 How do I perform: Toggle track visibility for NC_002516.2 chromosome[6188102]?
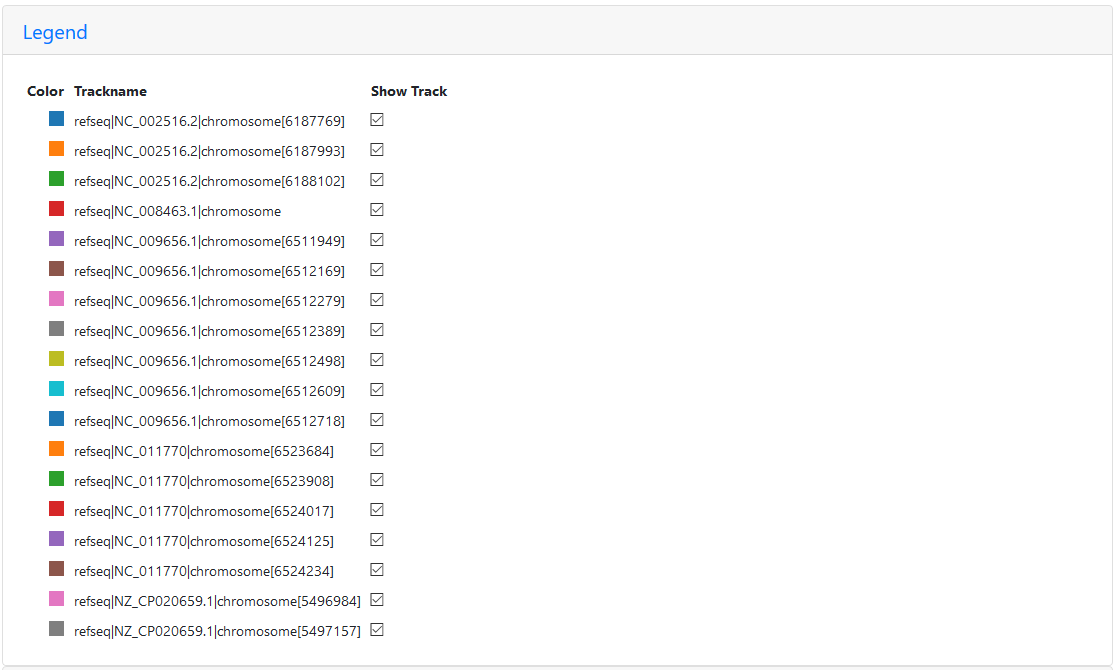click(377, 180)
